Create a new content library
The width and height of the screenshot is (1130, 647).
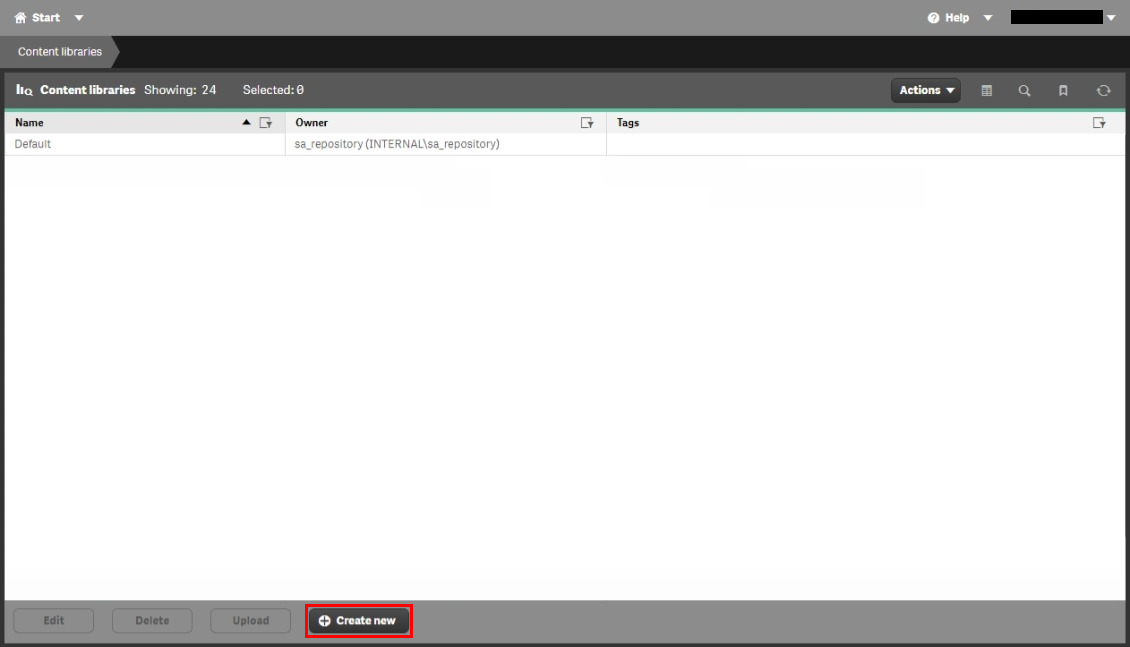[x=358, y=620]
